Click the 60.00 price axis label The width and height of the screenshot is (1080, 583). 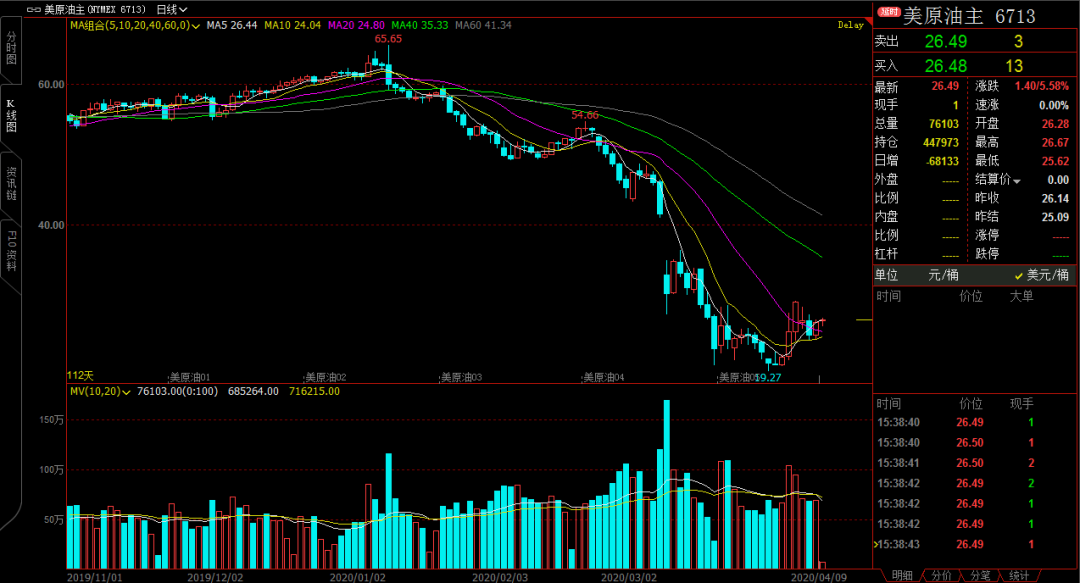click(51, 84)
